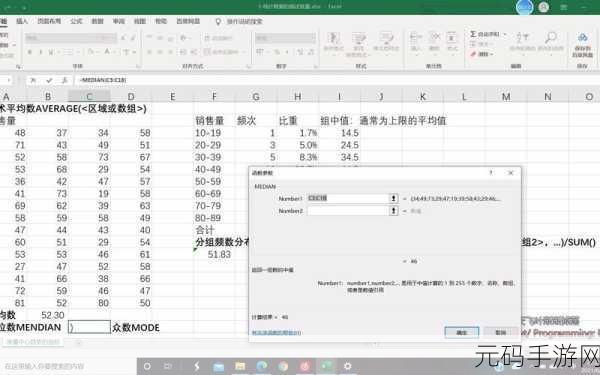Click the cancel X icon in formula bar
The image size is (600, 375).
coord(33,80)
